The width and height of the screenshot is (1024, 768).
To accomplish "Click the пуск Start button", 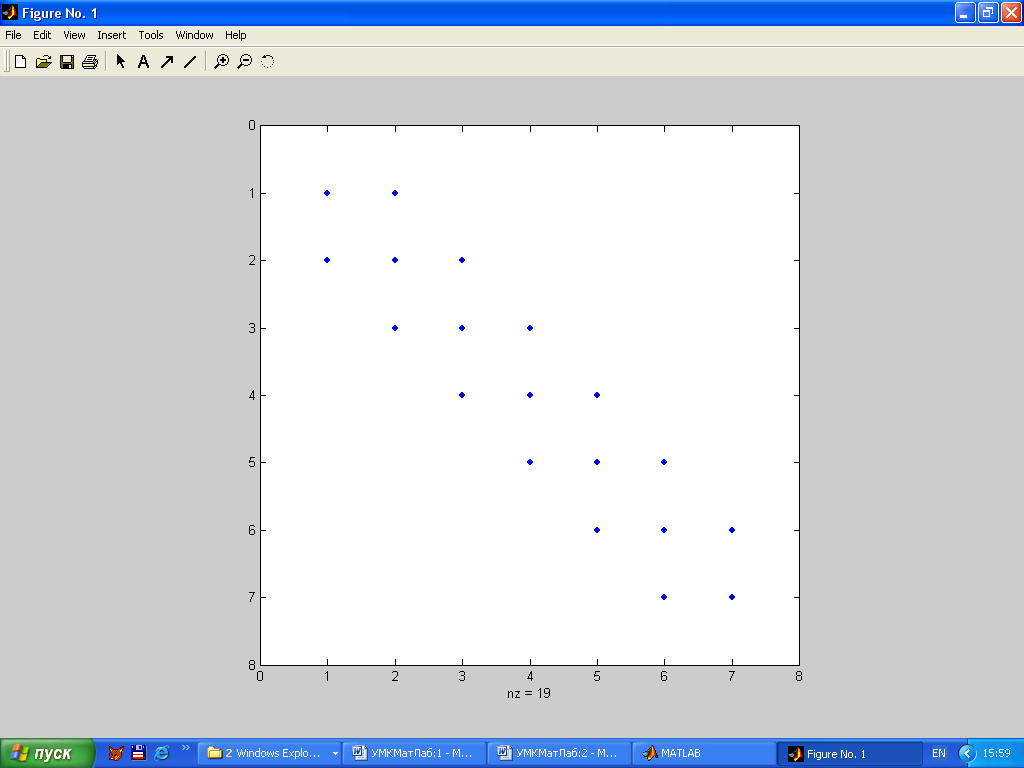I will point(47,753).
